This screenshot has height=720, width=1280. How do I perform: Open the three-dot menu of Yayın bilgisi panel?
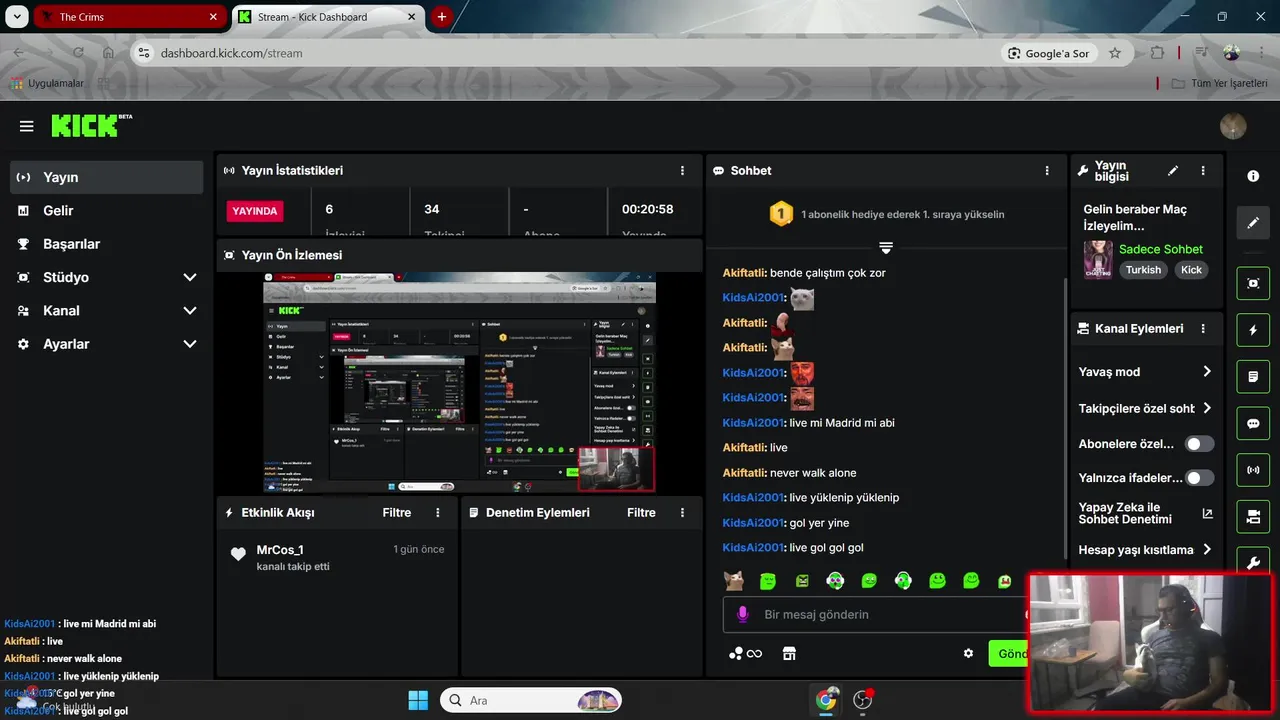(1203, 171)
